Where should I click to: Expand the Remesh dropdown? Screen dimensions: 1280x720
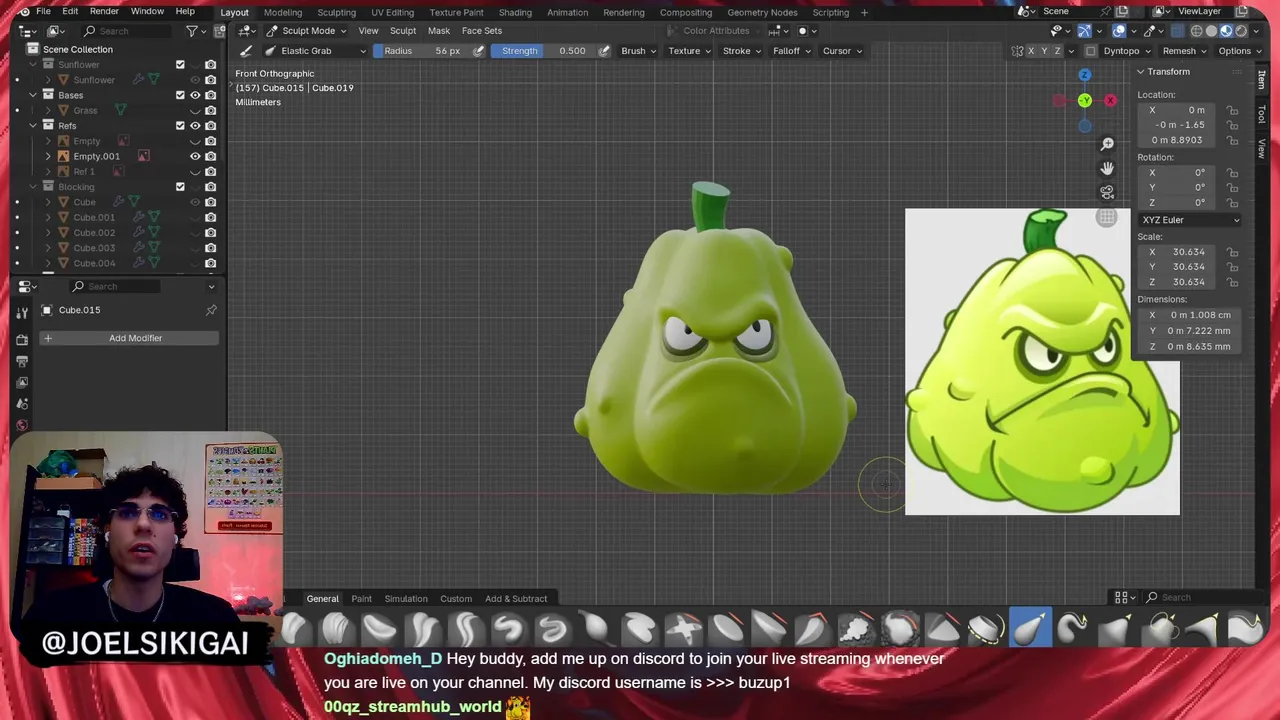click(1184, 51)
